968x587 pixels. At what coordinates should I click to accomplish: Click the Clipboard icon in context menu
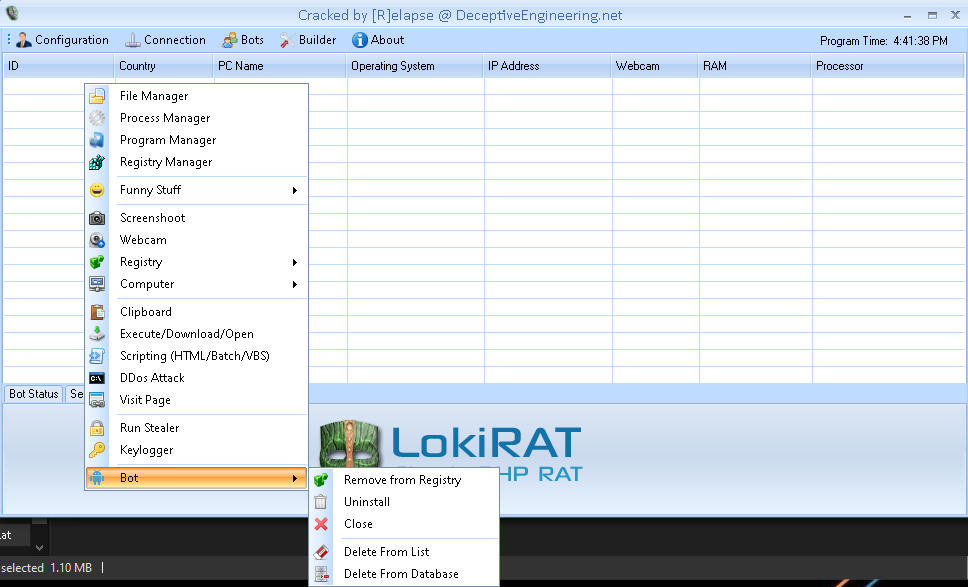point(97,312)
